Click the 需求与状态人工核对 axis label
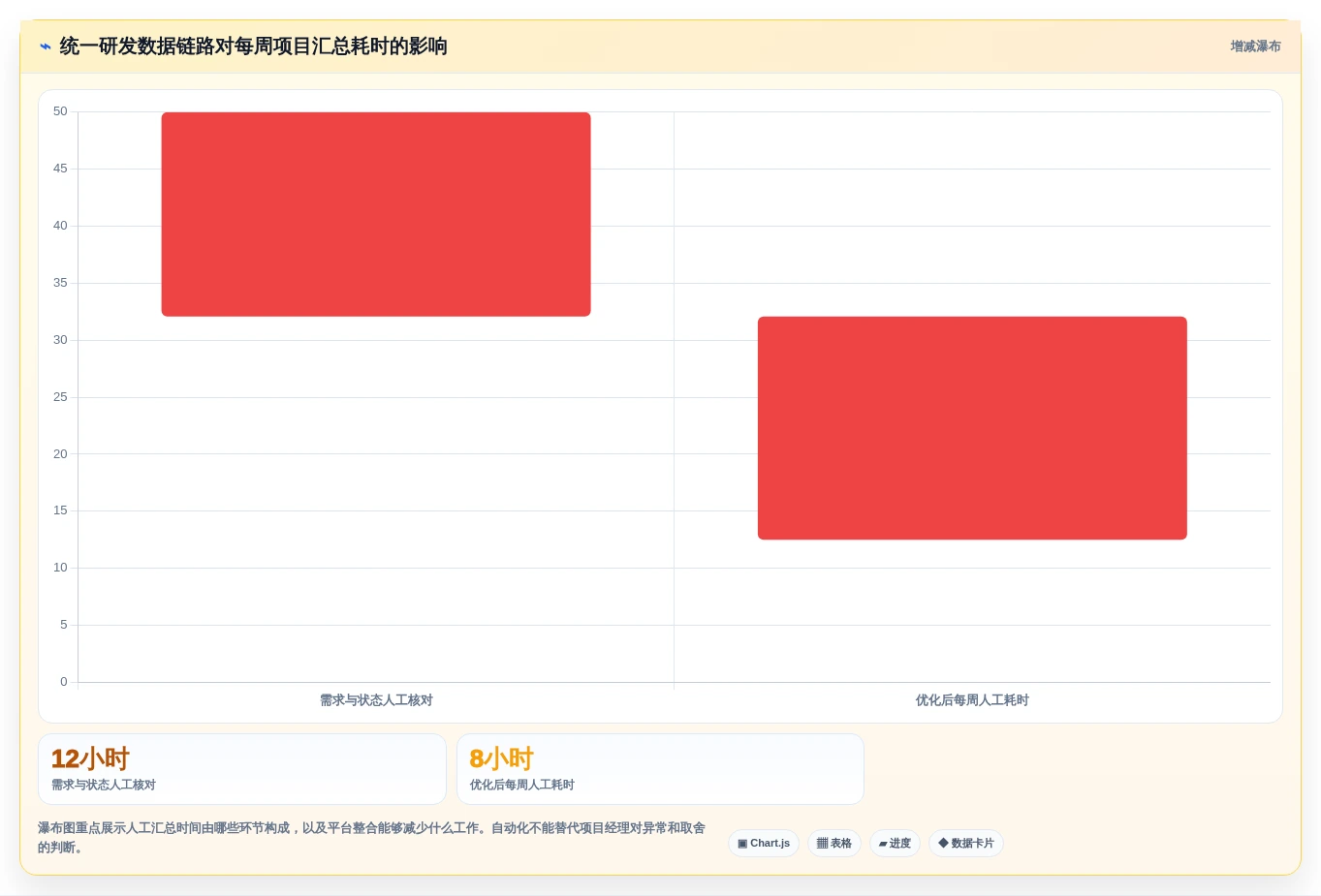This screenshot has height=896, width=1321. (x=376, y=700)
